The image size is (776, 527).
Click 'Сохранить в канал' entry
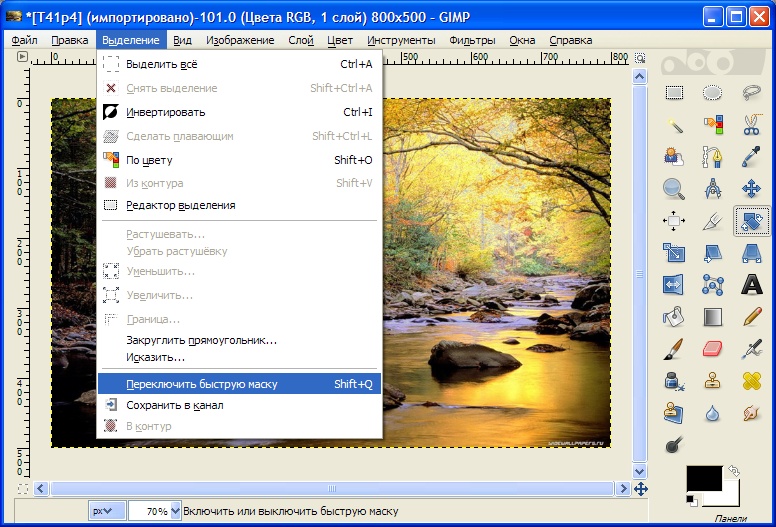[174, 405]
